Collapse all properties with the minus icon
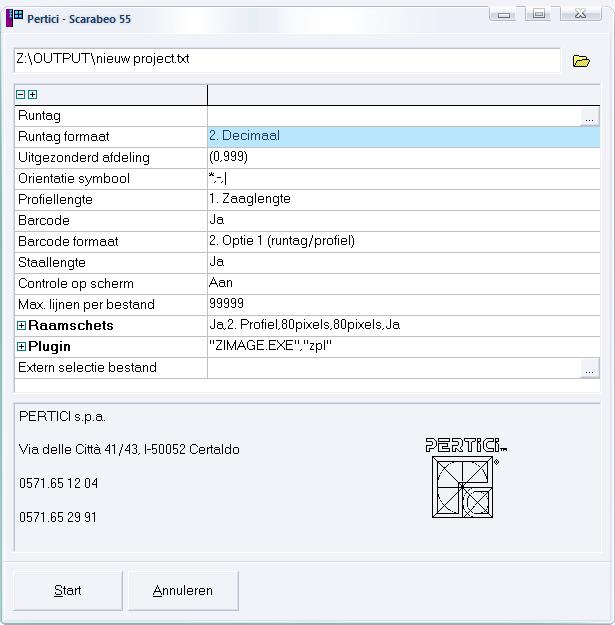This screenshot has height=625, width=615. pos(21,94)
